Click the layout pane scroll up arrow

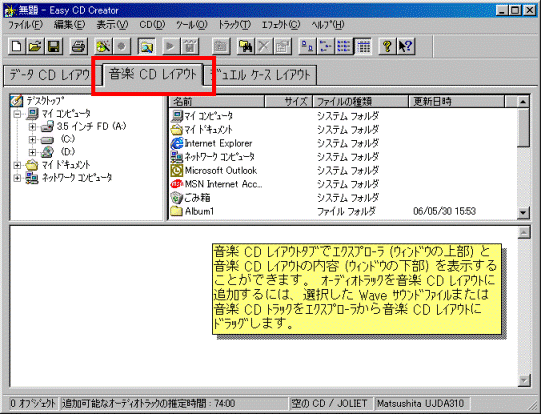[x=524, y=233]
